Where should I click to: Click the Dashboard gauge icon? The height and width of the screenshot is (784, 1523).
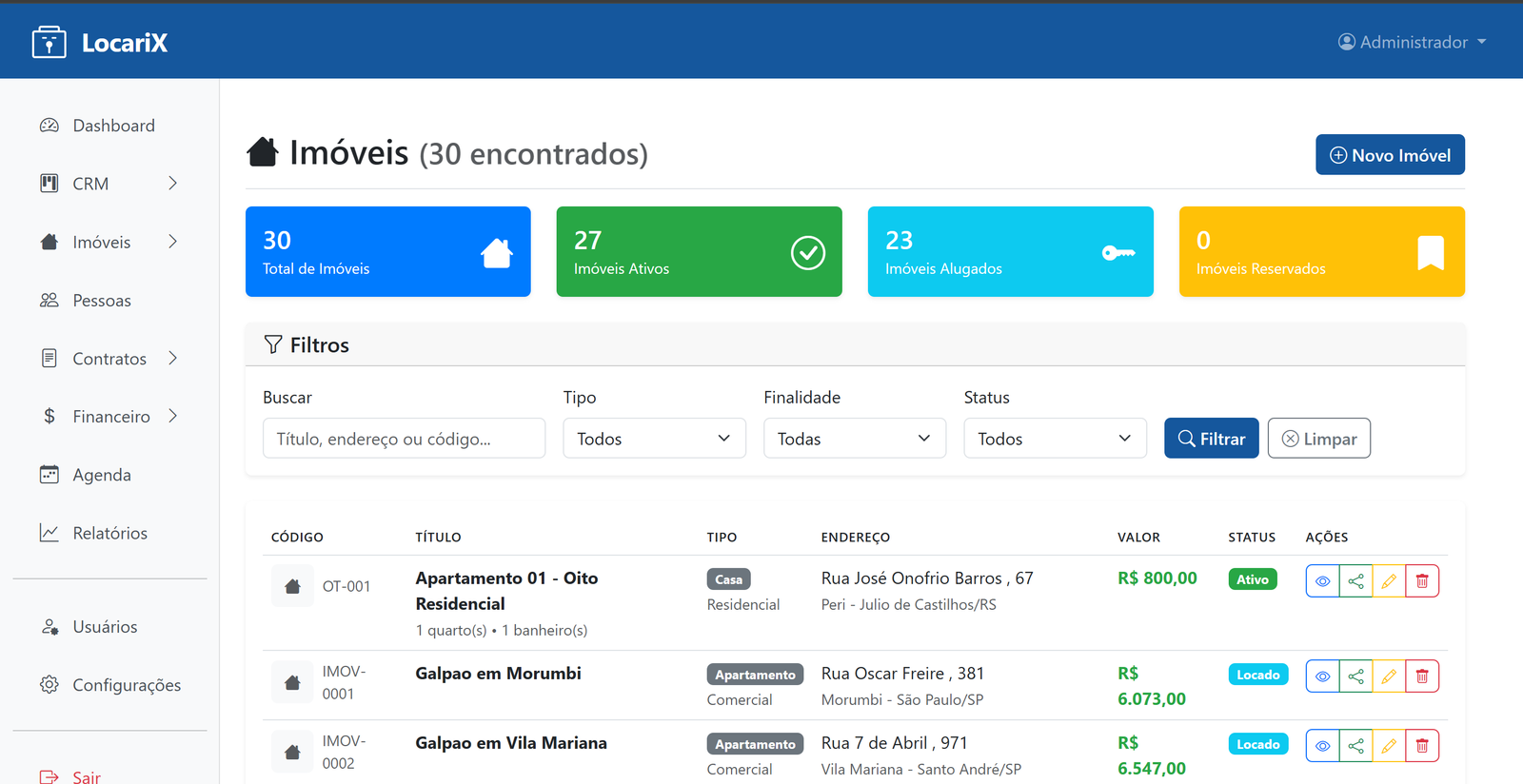pos(49,126)
